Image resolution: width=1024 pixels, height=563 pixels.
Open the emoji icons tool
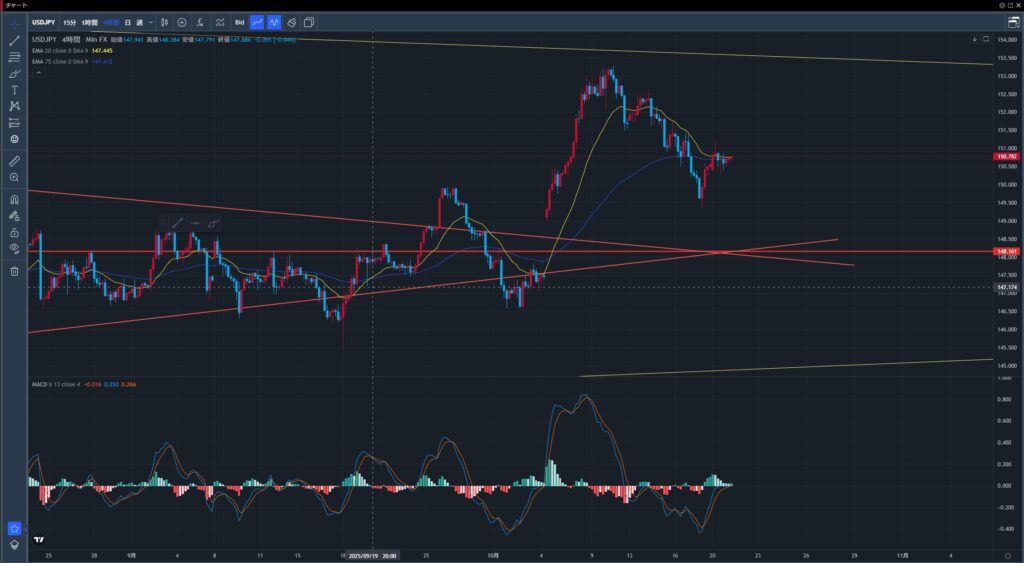tap(14, 139)
